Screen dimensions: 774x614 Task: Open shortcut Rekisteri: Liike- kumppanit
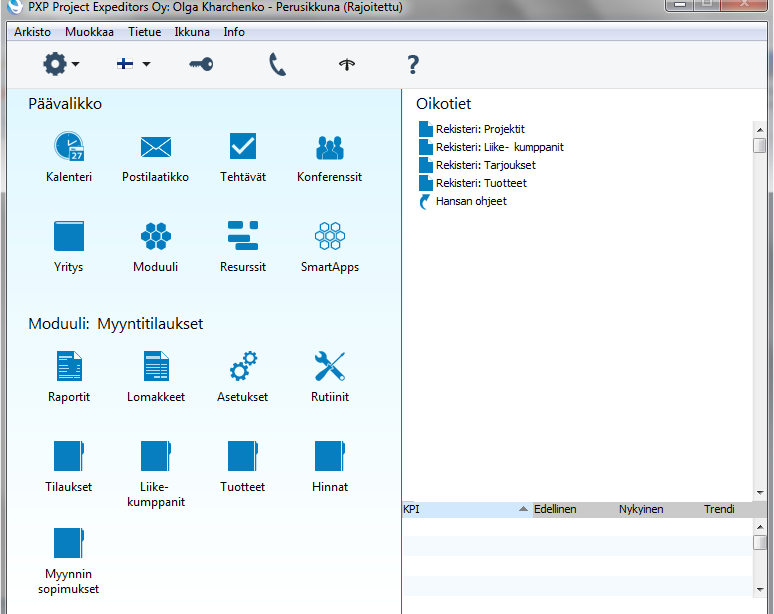pyautogui.click(x=491, y=147)
